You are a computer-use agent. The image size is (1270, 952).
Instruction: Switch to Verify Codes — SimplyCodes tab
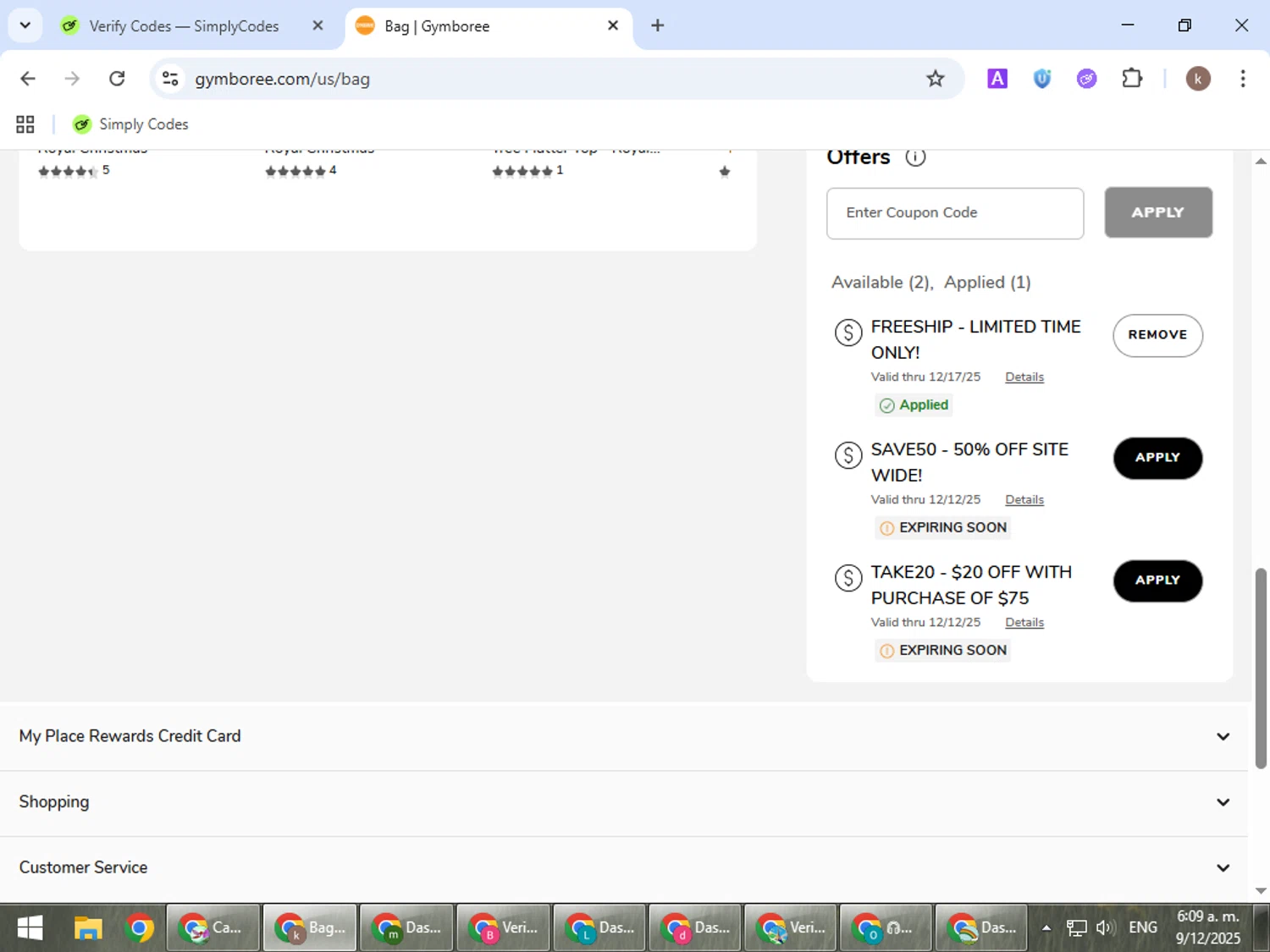pos(184,26)
